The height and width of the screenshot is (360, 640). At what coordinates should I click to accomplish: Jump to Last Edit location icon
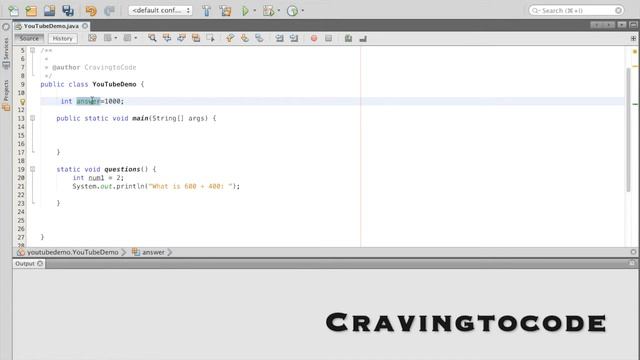[x=92, y=38]
